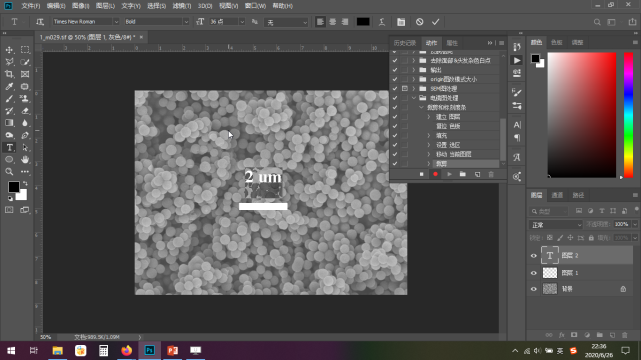Select the Path Selection tool
This screenshot has width=641, height=360.
tap(25, 148)
